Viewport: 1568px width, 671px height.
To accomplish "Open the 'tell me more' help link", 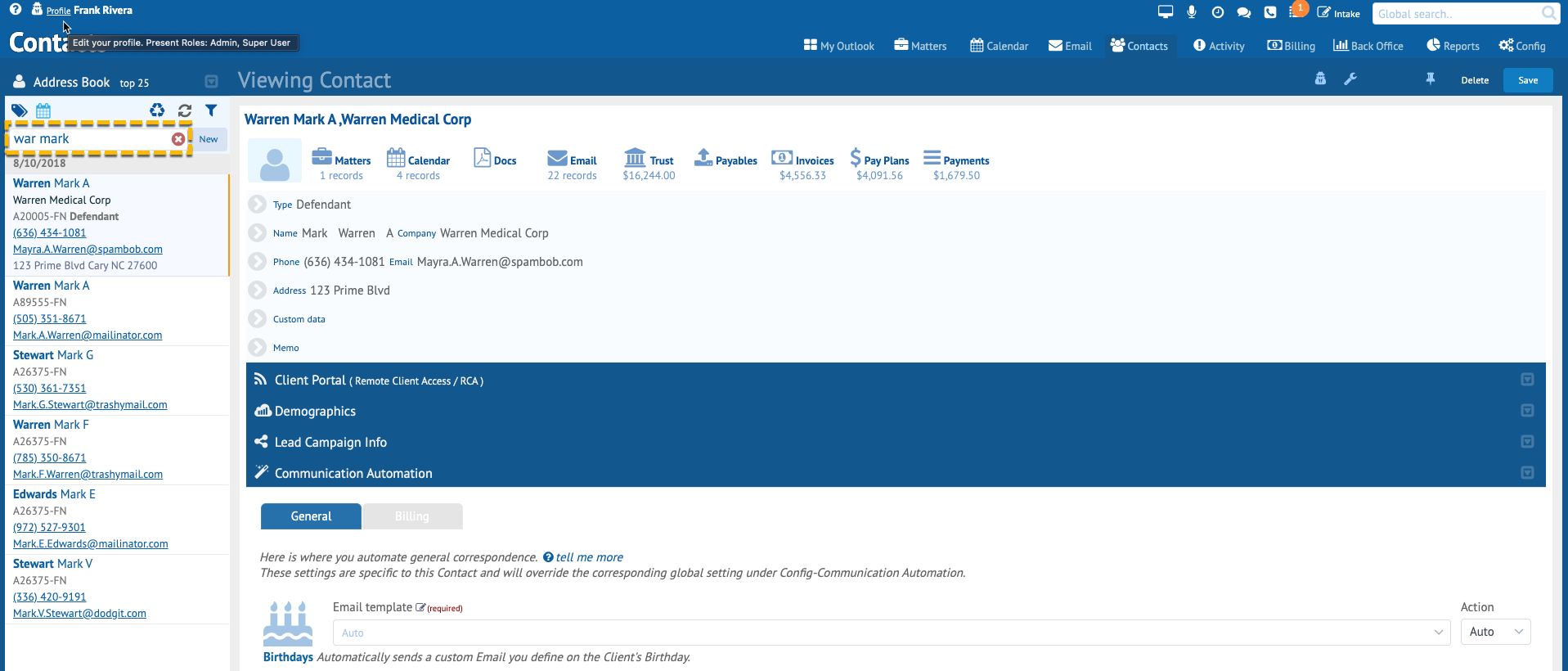I will pyautogui.click(x=589, y=557).
